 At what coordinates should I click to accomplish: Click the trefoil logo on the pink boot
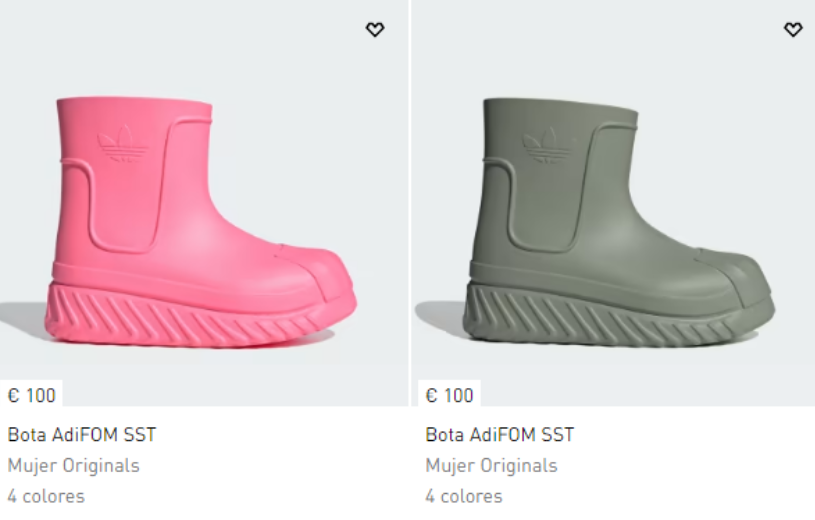pos(123,144)
